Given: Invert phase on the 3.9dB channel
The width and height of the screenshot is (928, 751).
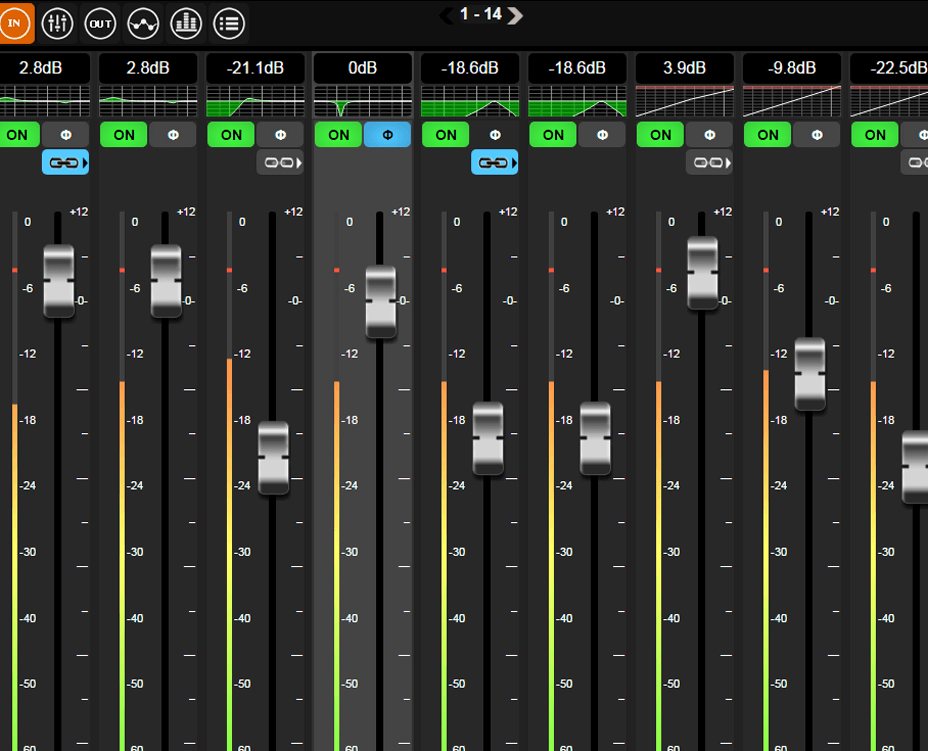Looking at the screenshot, I should point(709,135).
